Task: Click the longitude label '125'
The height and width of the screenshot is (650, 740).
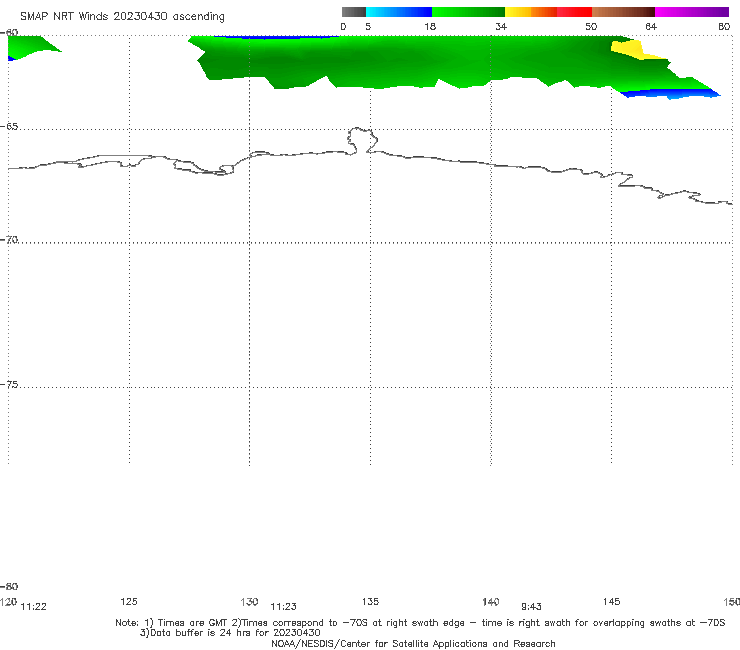Action: click(129, 601)
